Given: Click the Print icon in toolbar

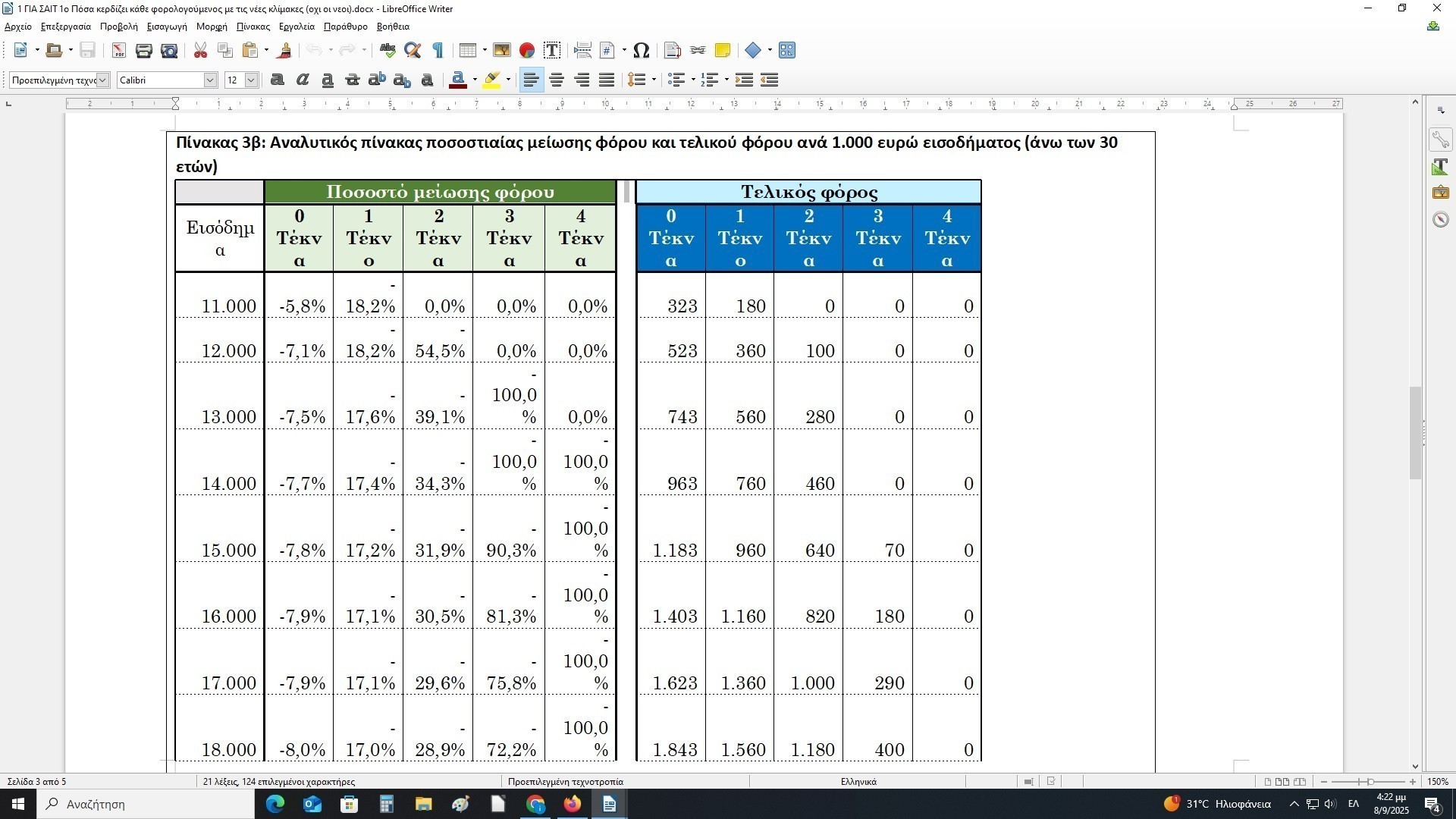Looking at the screenshot, I should tap(144, 51).
